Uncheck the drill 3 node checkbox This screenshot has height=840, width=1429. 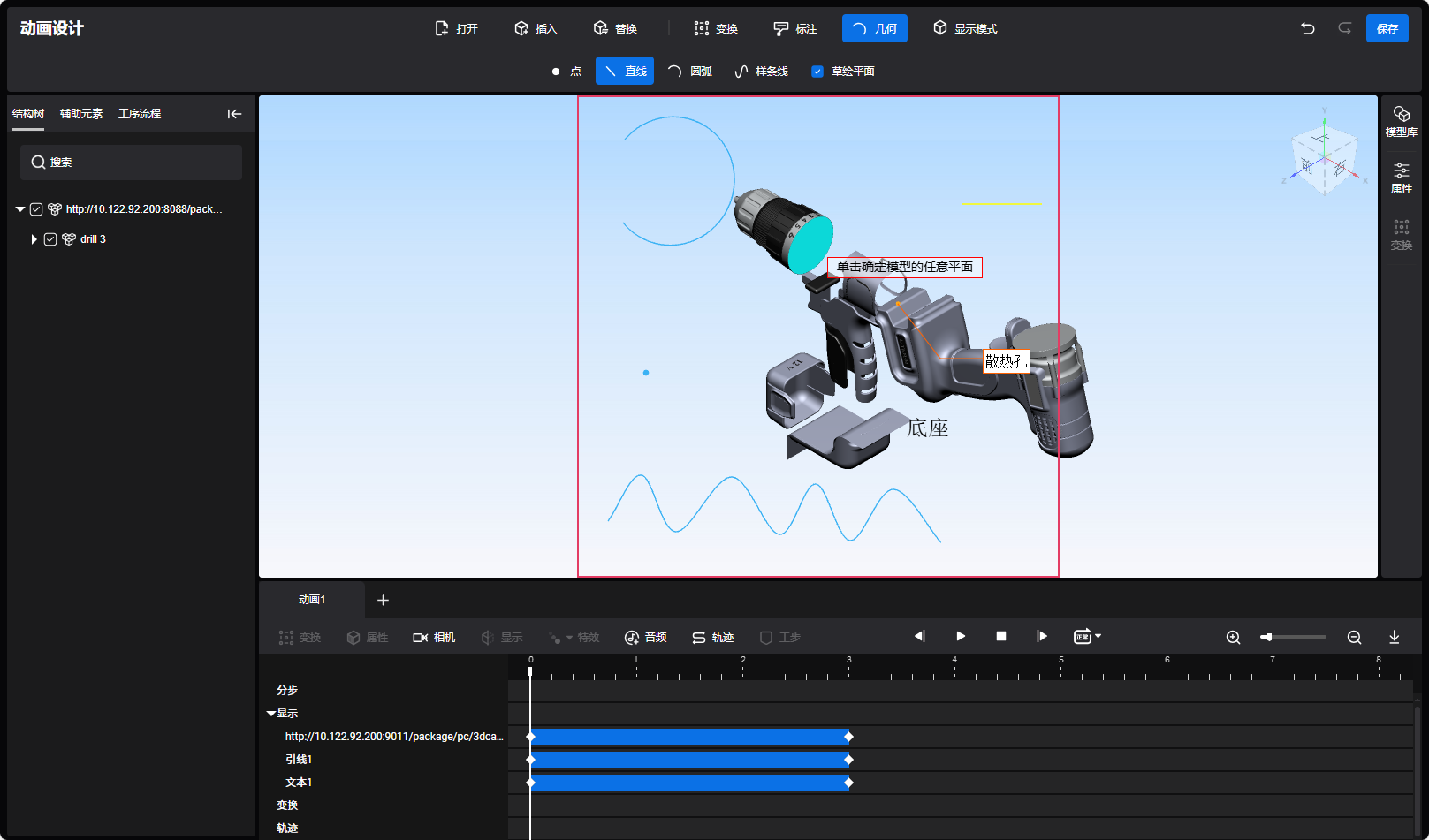50,239
